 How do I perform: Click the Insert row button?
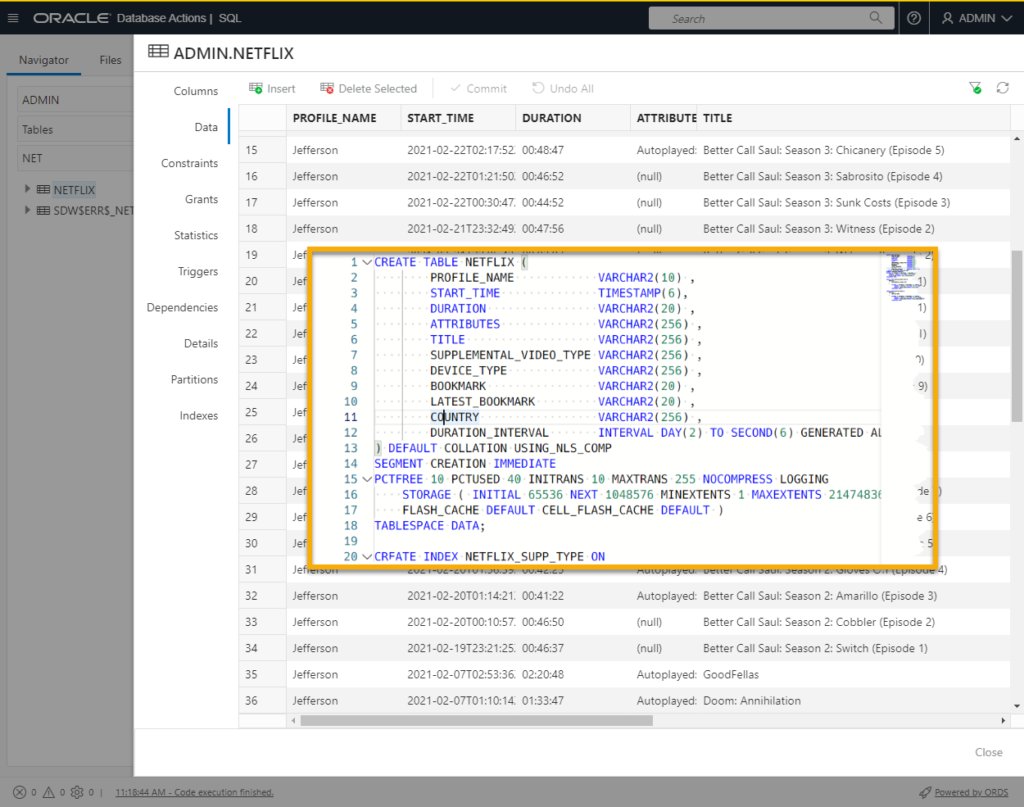coord(272,88)
